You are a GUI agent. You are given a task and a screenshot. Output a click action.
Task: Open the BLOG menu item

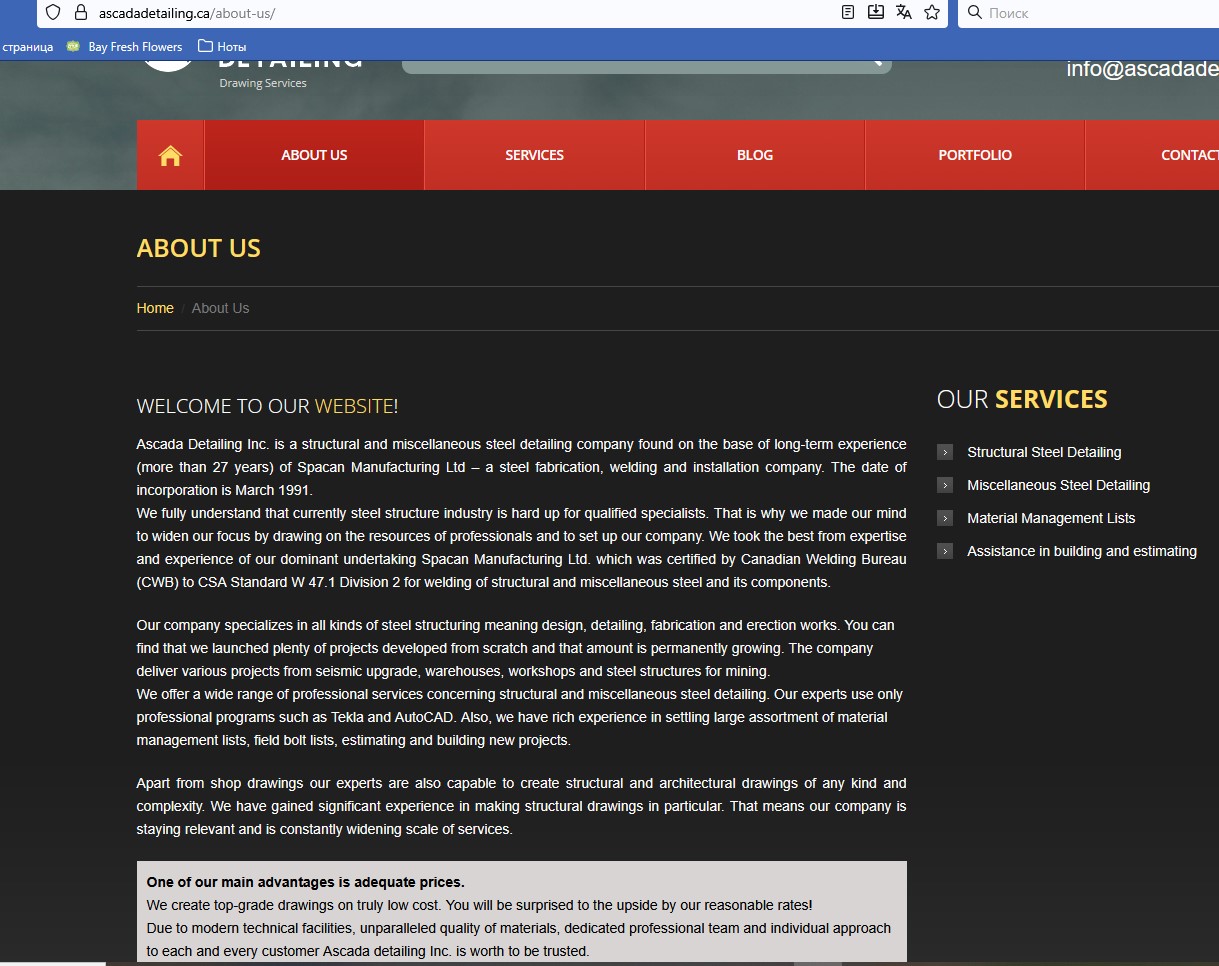coord(755,155)
